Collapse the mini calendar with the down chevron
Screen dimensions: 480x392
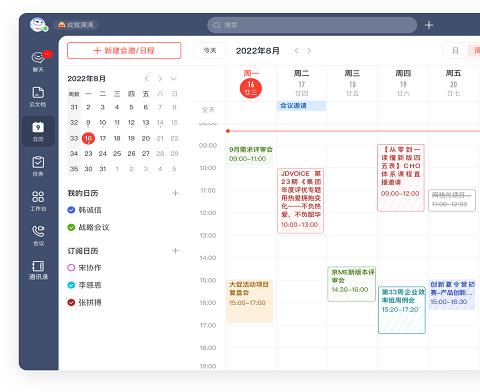(x=173, y=78)
